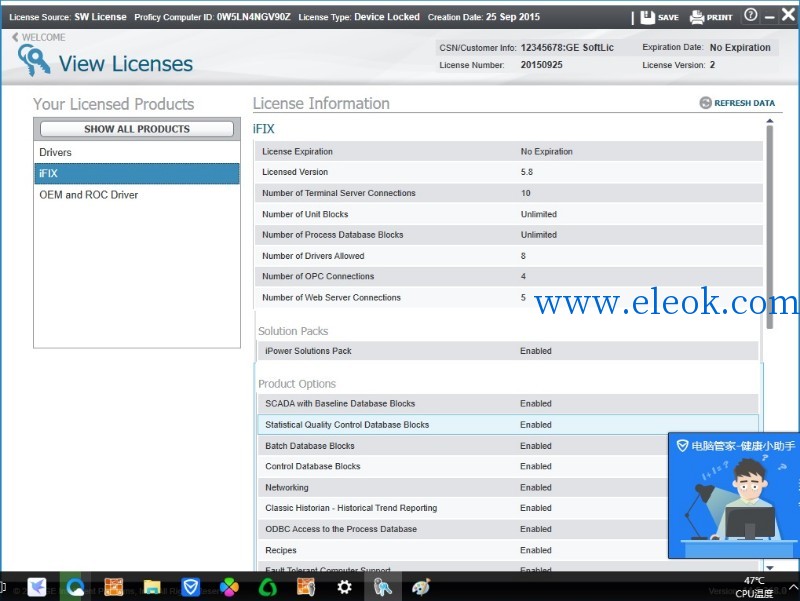Click Number of Terminal Server Connections row
The height and width of the screenshot is (601, 800).
508,193
